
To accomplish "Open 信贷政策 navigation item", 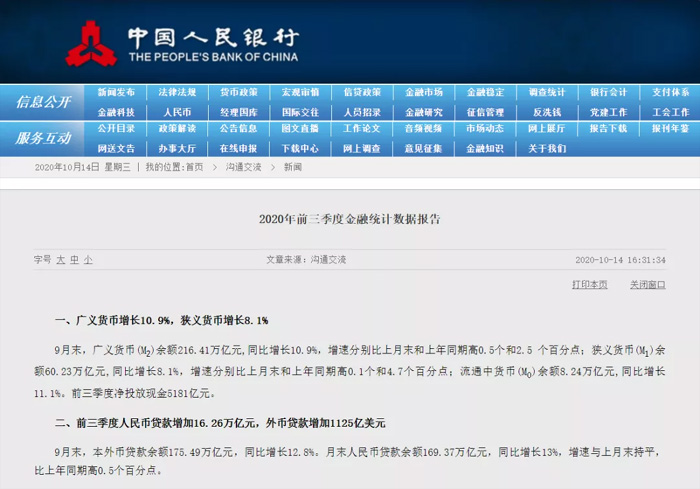I will click(362, 92).
